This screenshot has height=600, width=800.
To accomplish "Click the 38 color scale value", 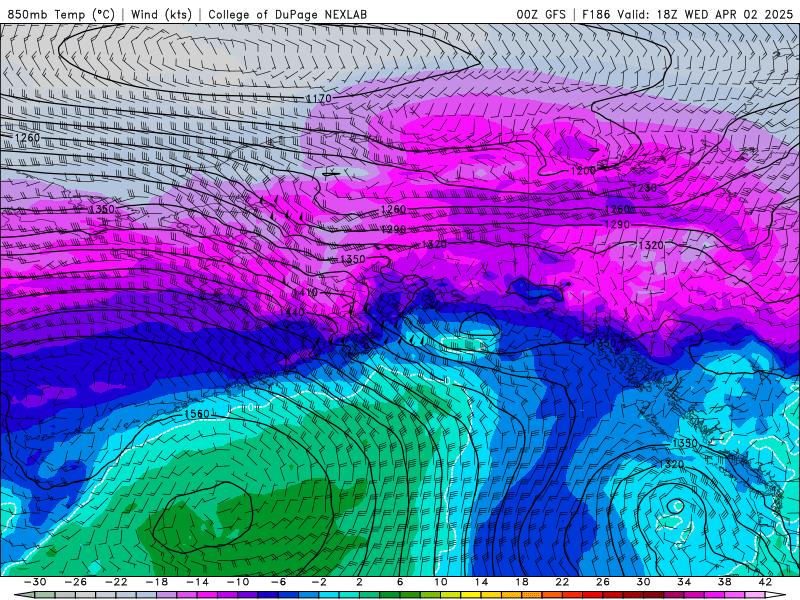I will (x=724, y=582).
